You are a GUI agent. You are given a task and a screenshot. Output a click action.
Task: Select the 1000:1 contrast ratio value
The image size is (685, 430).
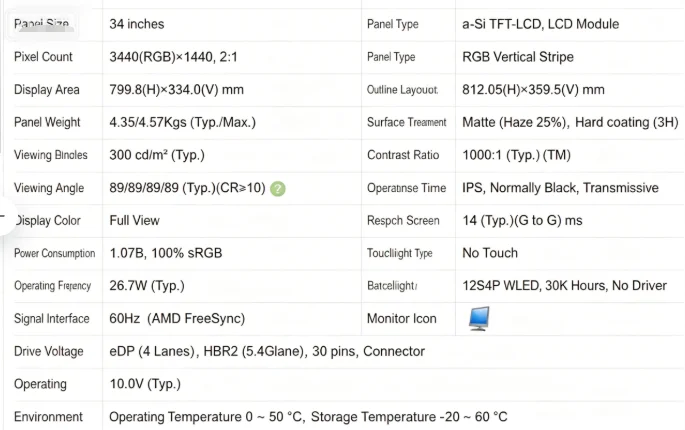pos(516,155)
